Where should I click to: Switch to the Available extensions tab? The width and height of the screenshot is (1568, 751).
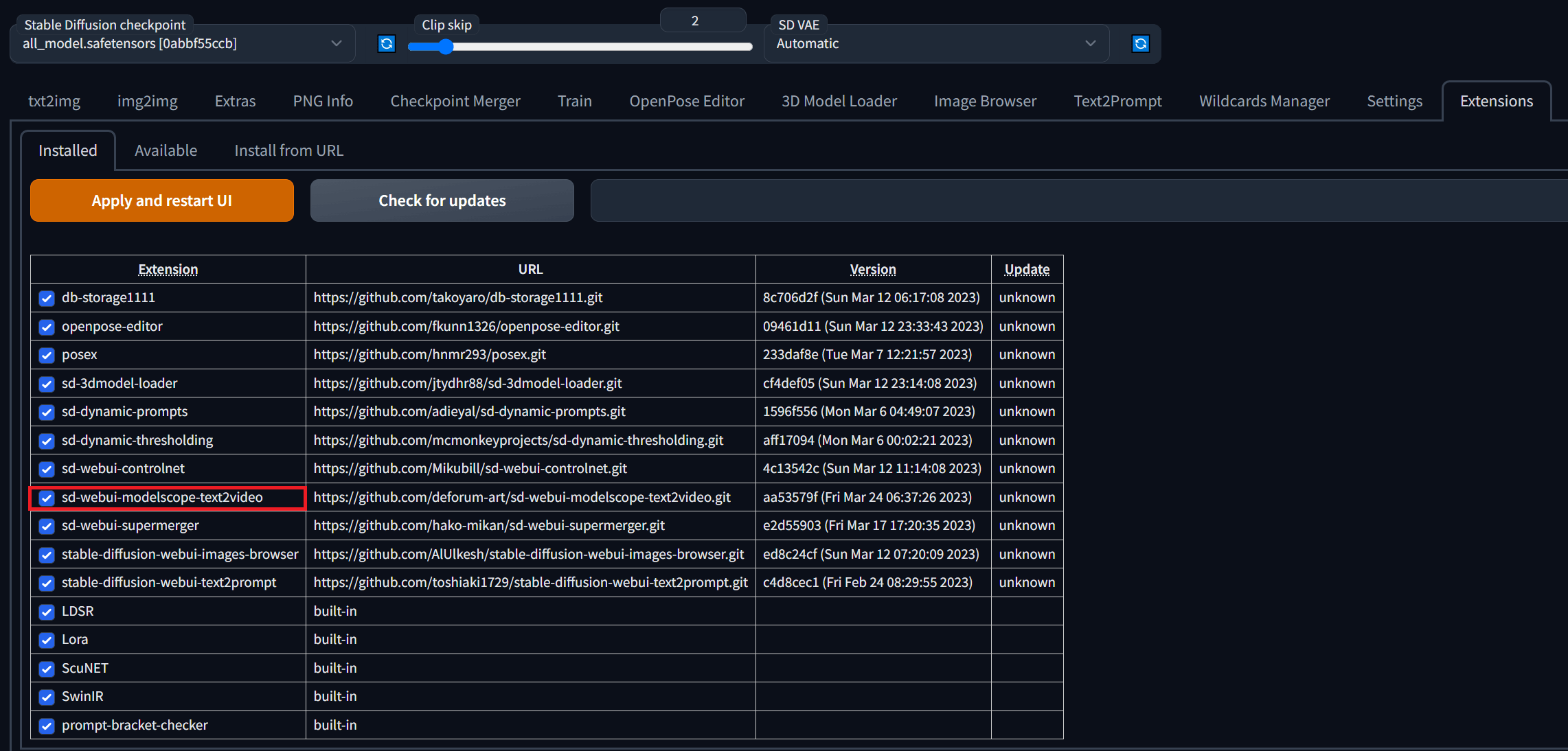tap(166, 150)
